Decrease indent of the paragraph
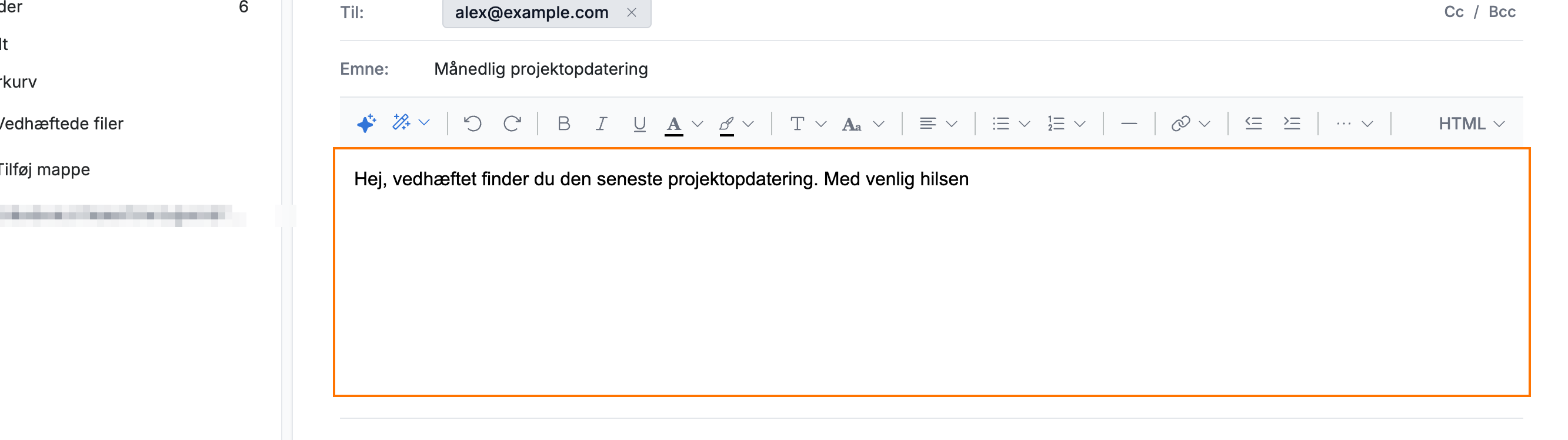This screenshot has width=1568, height=440. (1253, 124)
